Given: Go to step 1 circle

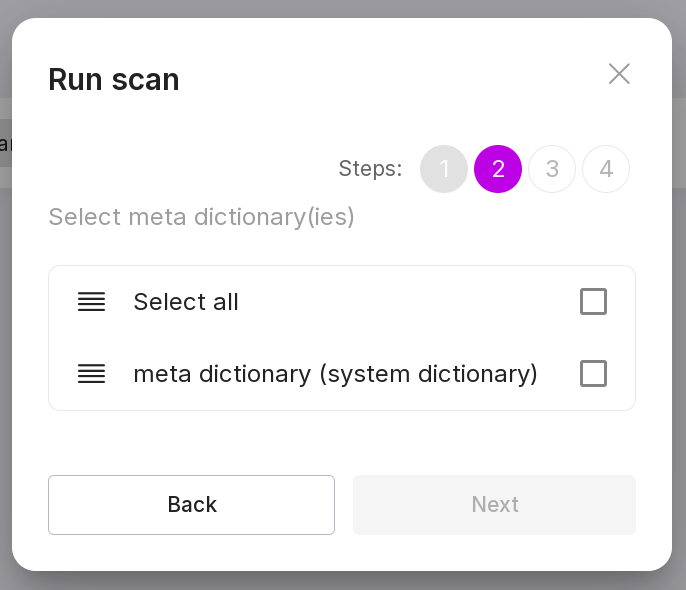Looking at the screenshot, I should tap(444, 169).
